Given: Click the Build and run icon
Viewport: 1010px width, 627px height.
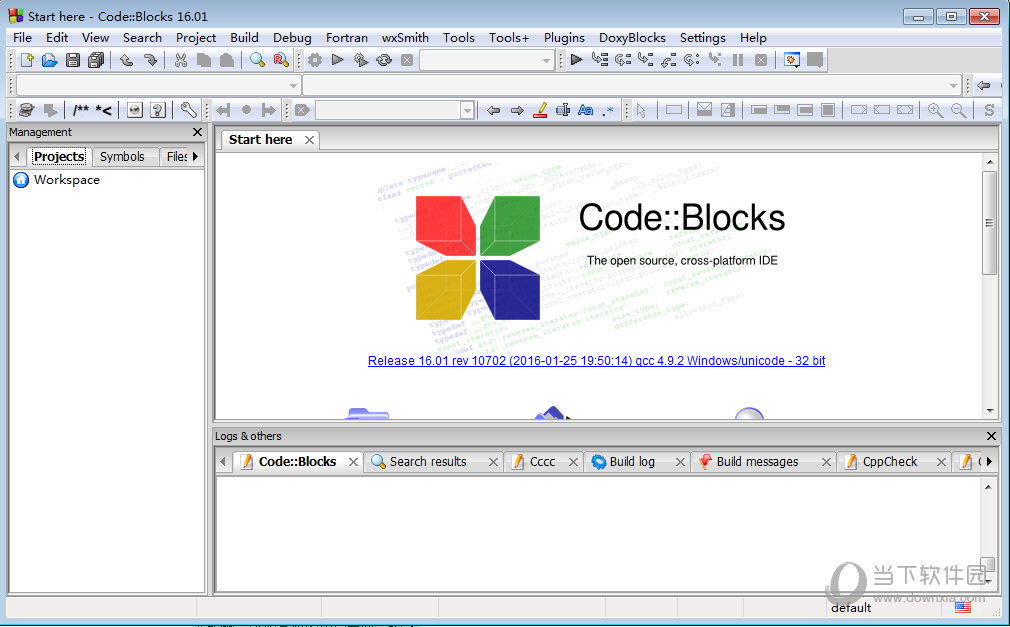Looking at the screenshot, I should 361,60.
